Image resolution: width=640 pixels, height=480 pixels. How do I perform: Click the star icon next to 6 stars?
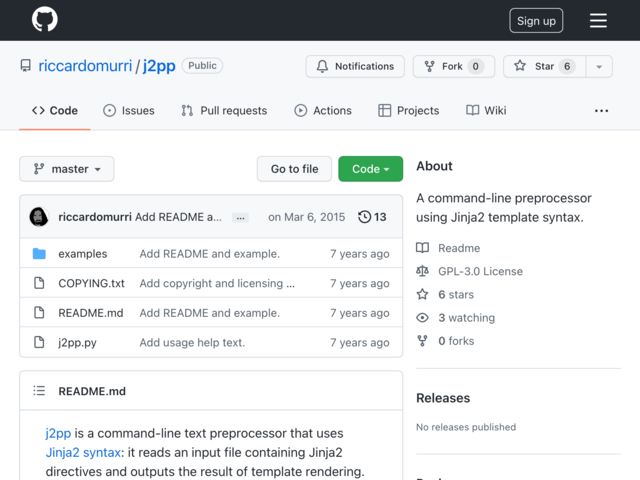pos(422,294)
